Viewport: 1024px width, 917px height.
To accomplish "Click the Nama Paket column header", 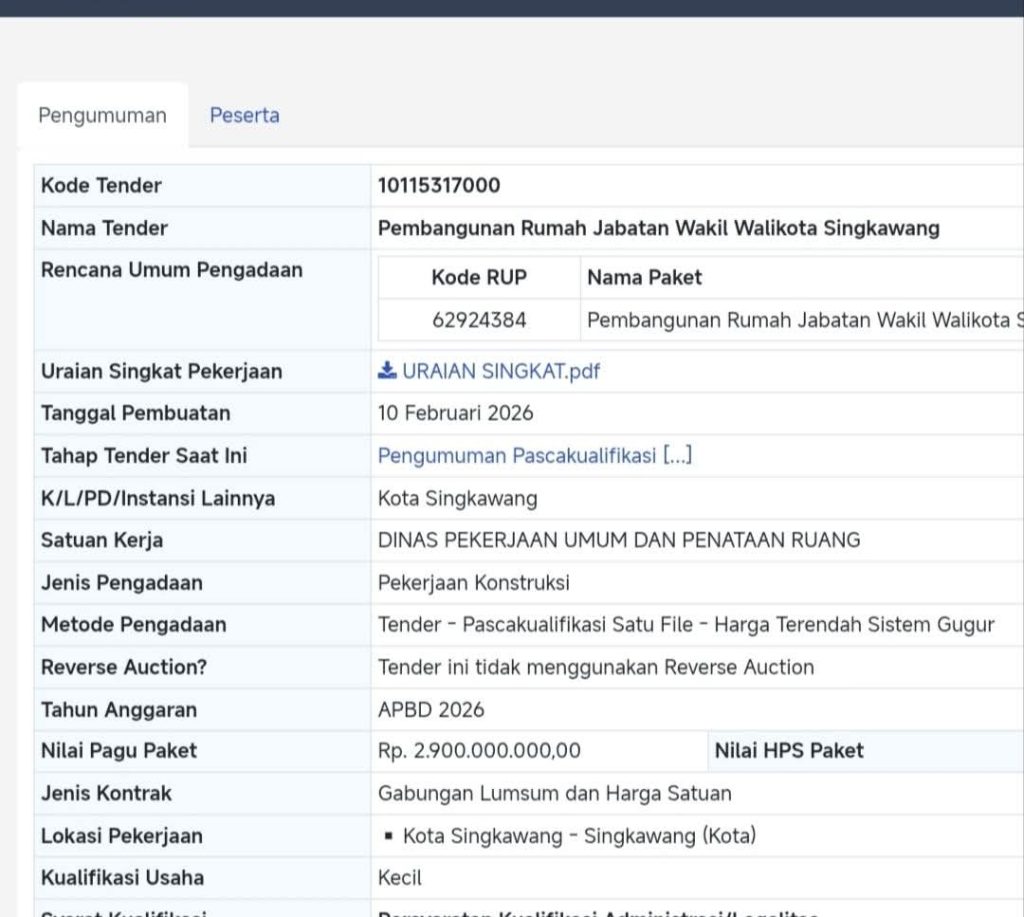I will coord(645,277).
